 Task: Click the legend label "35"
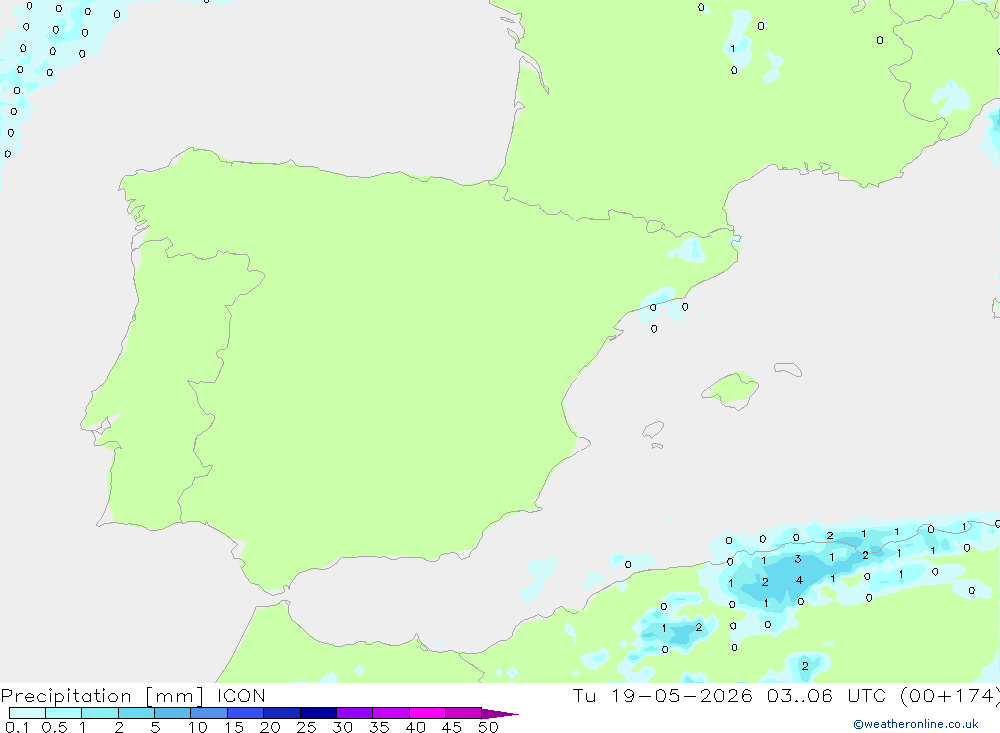point(379,727)
